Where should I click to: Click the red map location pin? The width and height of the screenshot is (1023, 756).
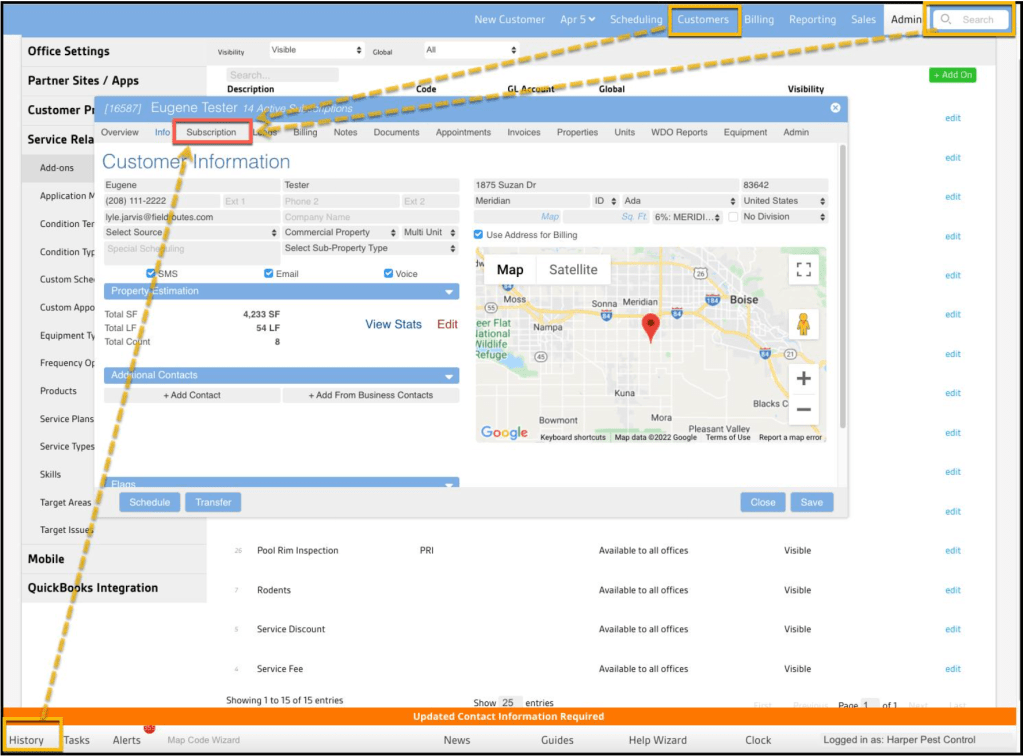tap(650, 326)
